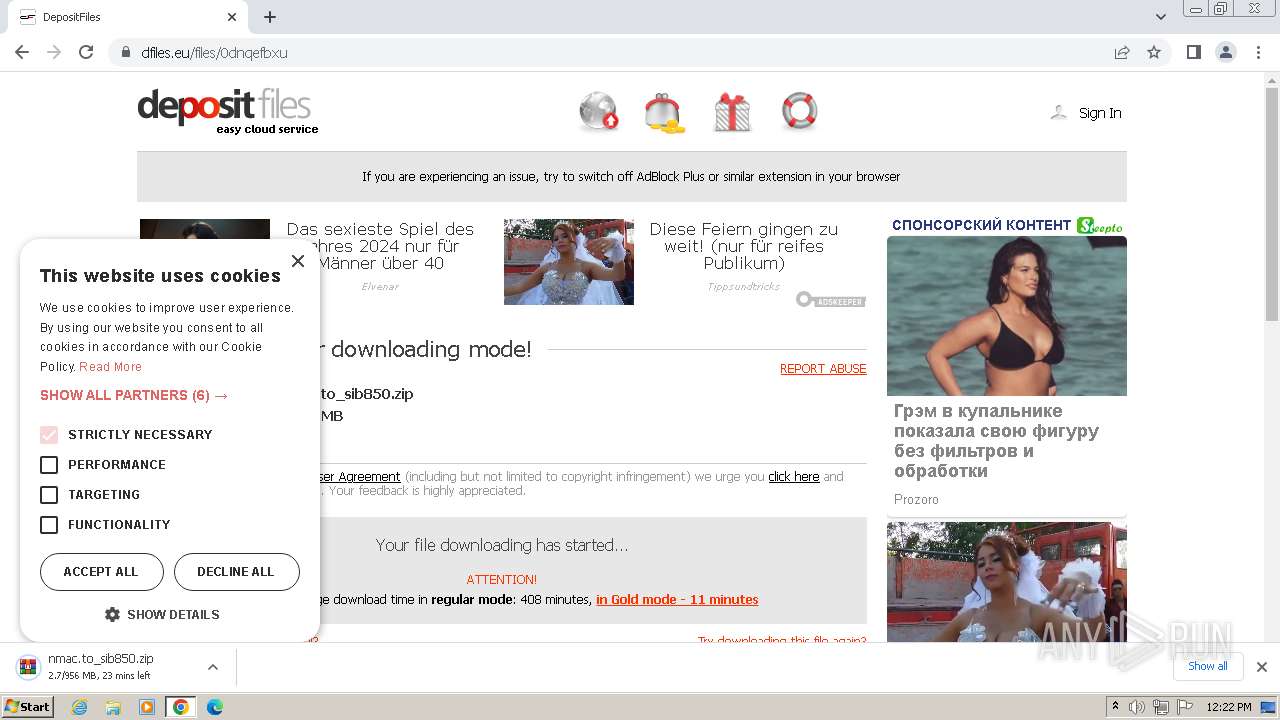Enable the Performance cookies checkbox
The width and height of the screenshot is (1280, 720).
click(x=49, y=465)
